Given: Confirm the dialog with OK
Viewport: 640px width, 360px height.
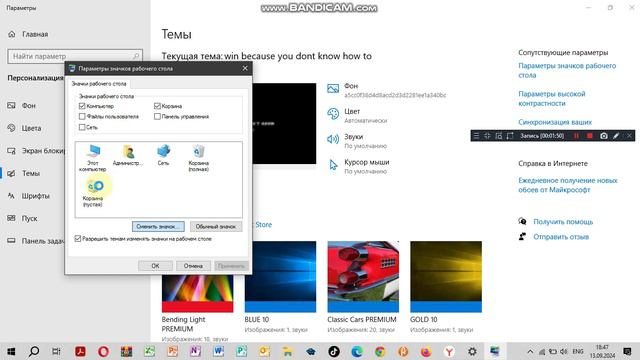Looking at the screenshot, I should [x=155, y=266].
